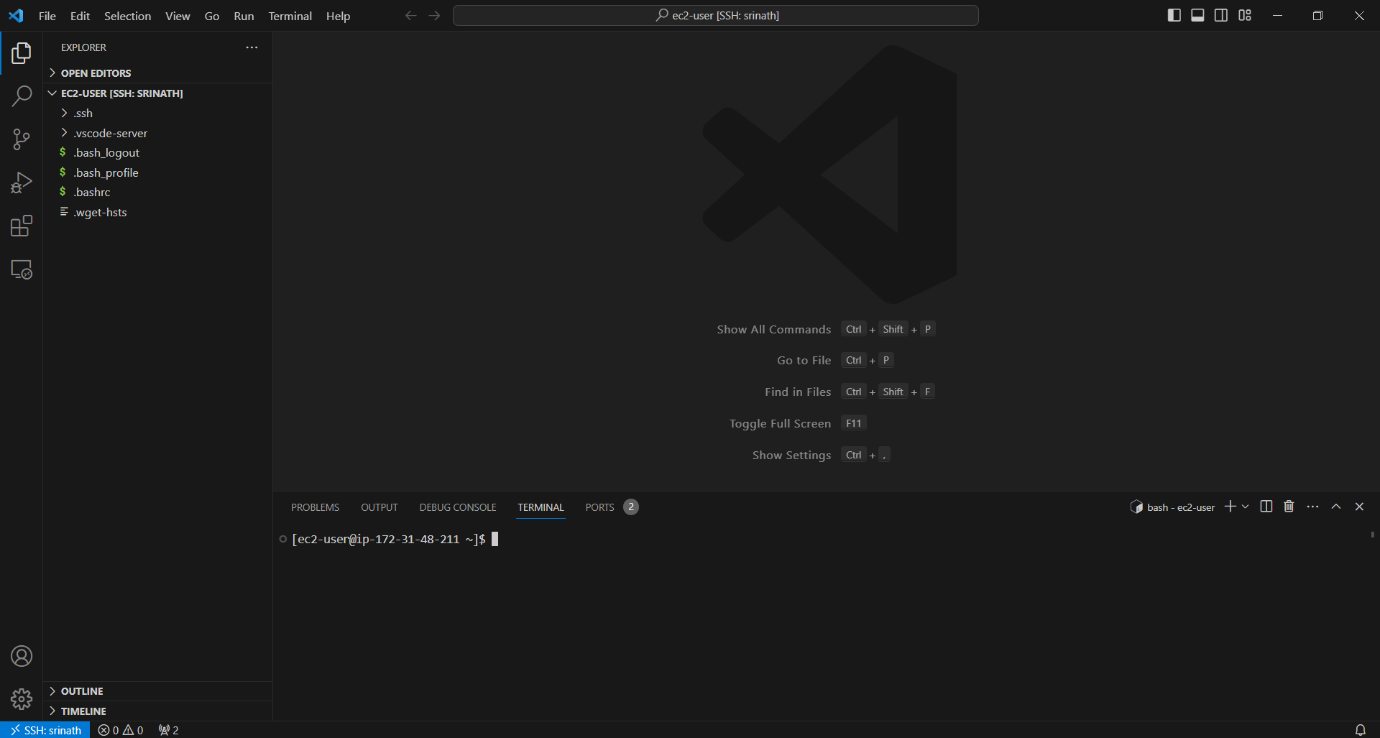Click the bash - ec2-user terminal label

(x=1172, y=507)
